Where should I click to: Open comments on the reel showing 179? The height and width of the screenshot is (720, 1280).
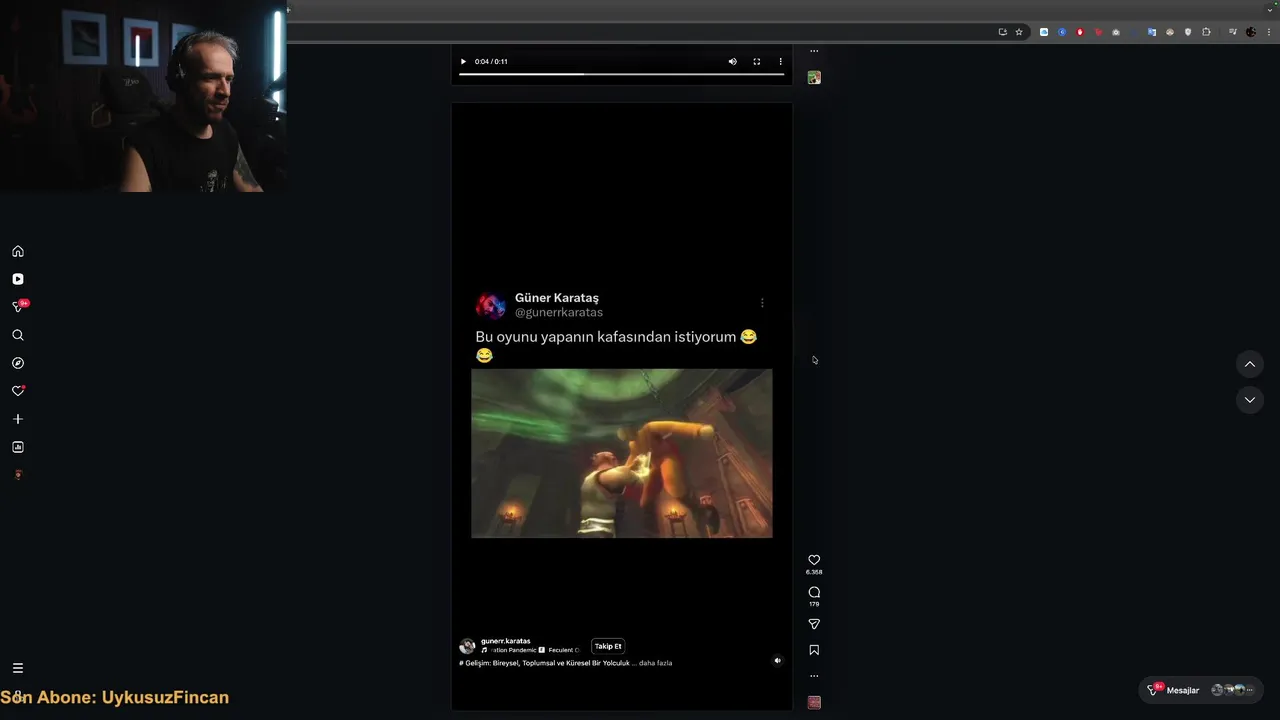pos(814,592)
